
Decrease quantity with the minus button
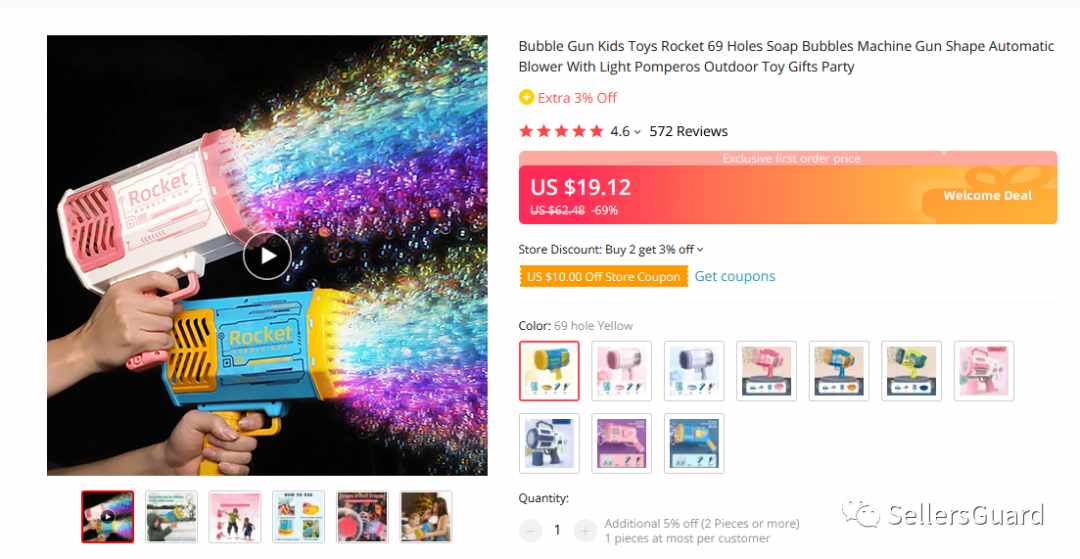(530, 530)
